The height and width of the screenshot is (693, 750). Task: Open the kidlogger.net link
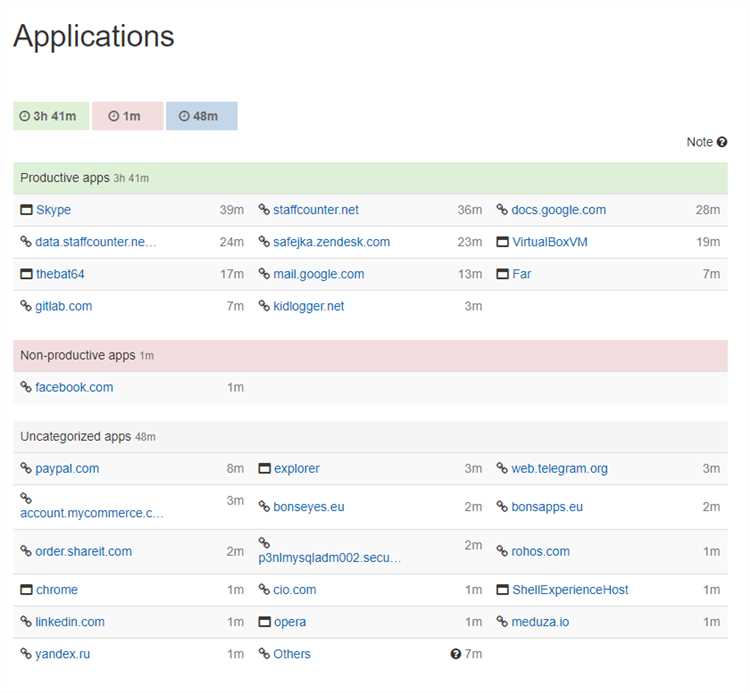pos(309,306)
